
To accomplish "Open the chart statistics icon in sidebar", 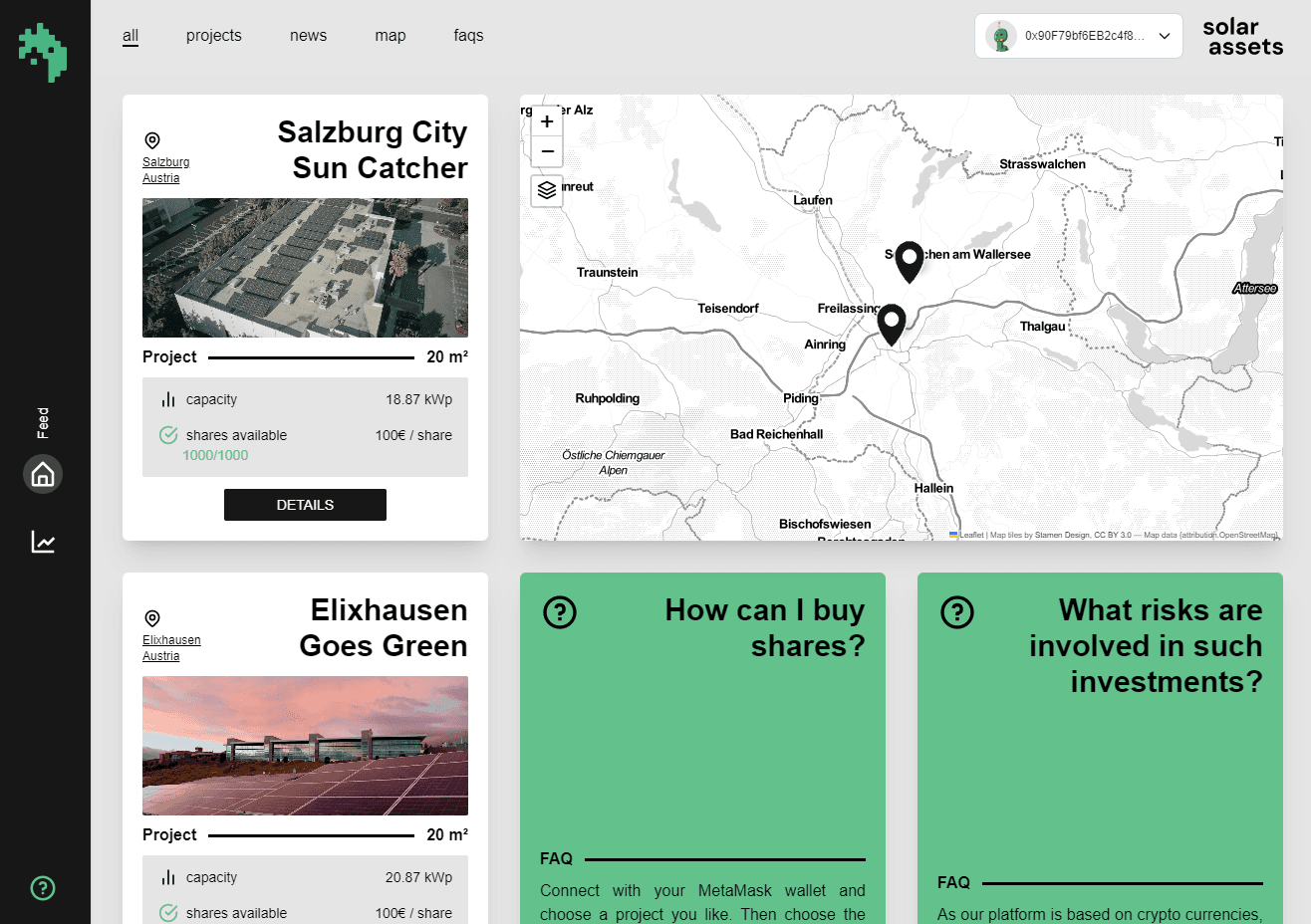I will 43,542.
